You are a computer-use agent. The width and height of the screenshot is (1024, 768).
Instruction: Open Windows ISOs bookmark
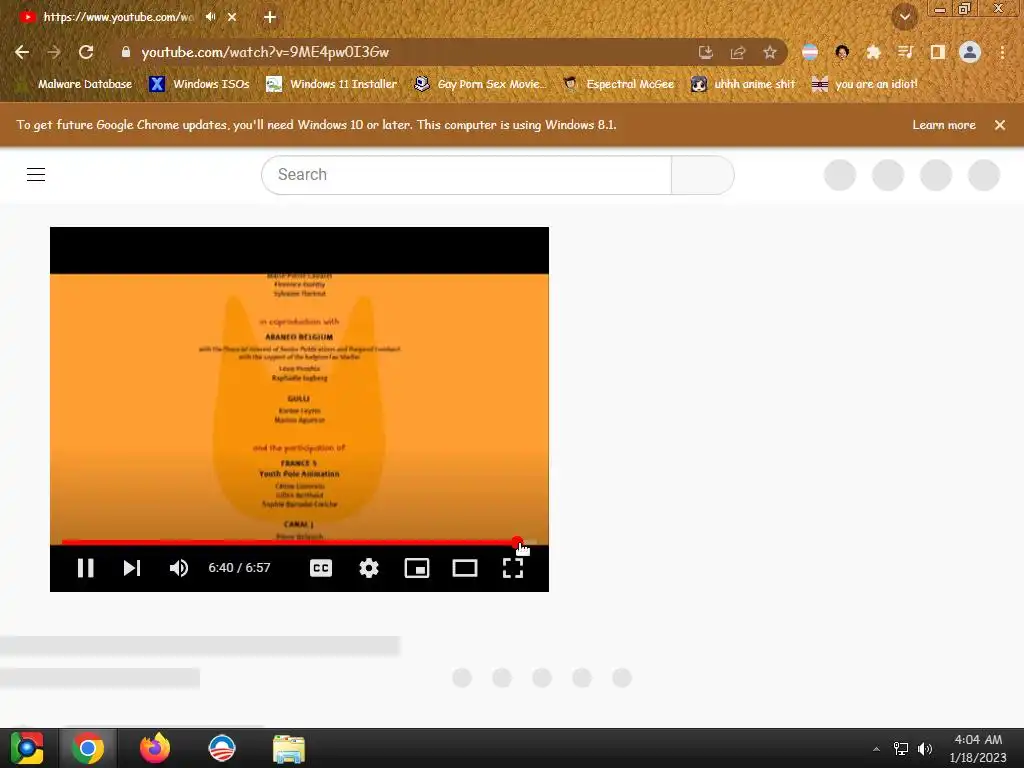tap(199, 84)
